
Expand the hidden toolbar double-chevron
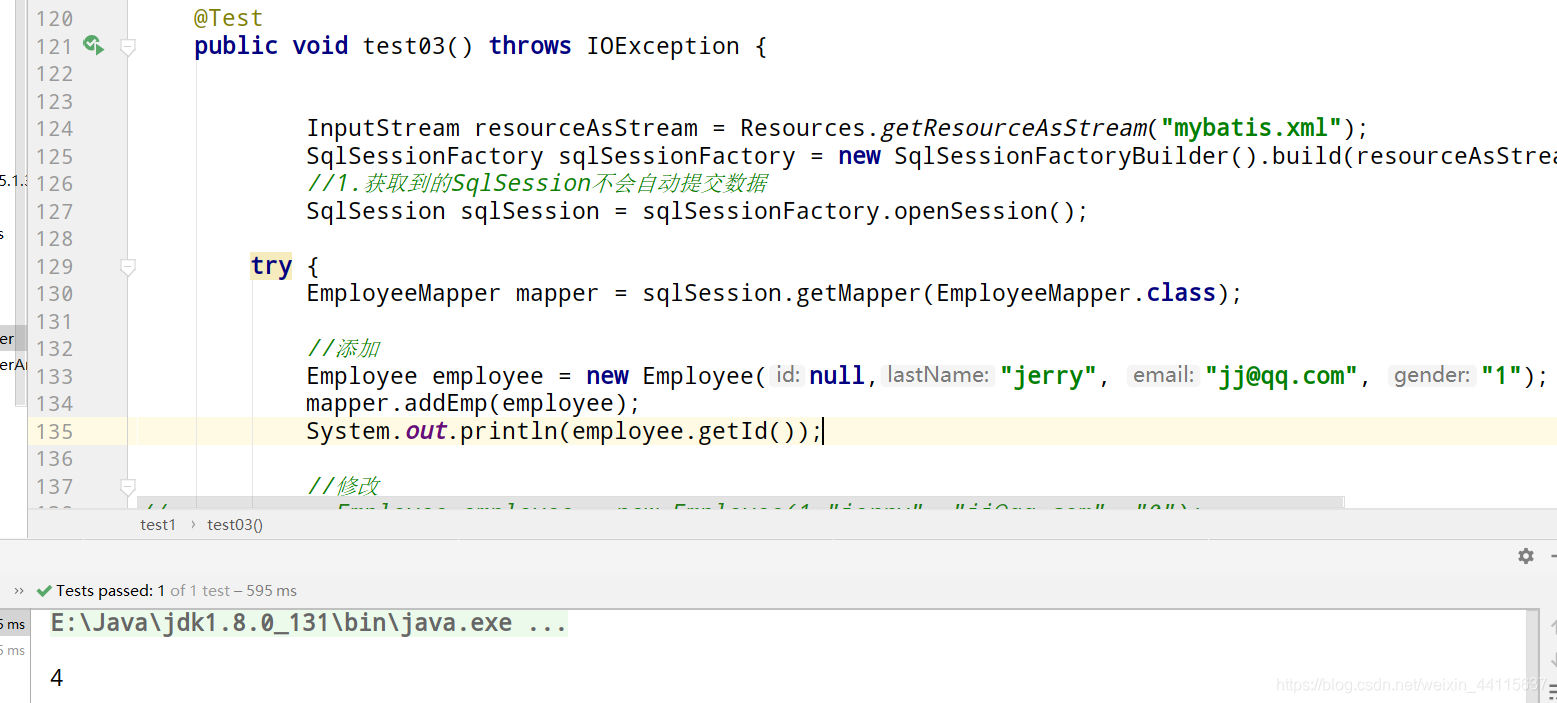18,590
